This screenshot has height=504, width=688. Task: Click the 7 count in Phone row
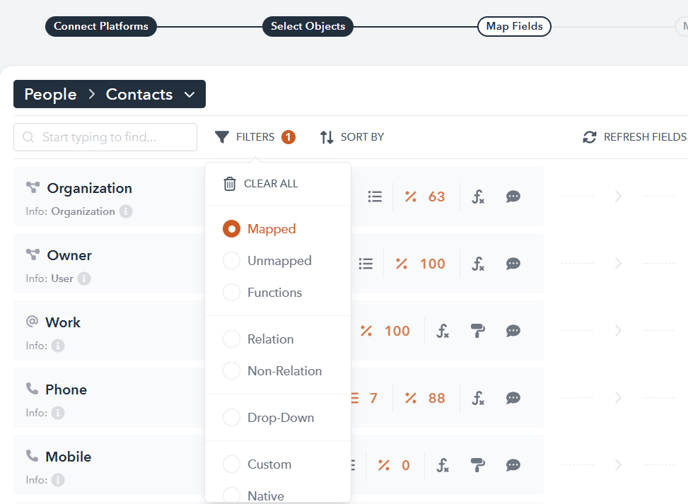point(373,398)
